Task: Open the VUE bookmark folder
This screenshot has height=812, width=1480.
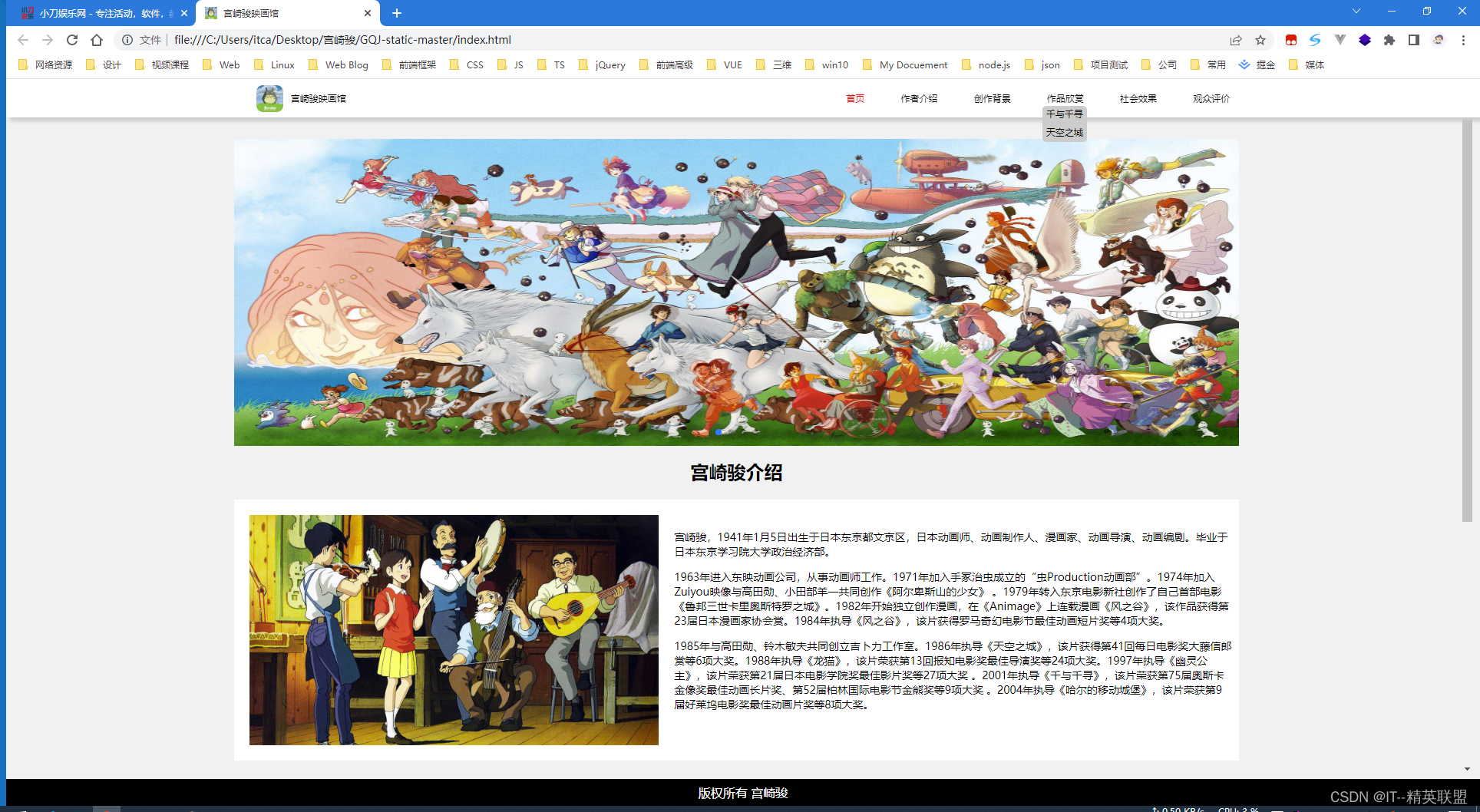Action: (x=725, y=65)
